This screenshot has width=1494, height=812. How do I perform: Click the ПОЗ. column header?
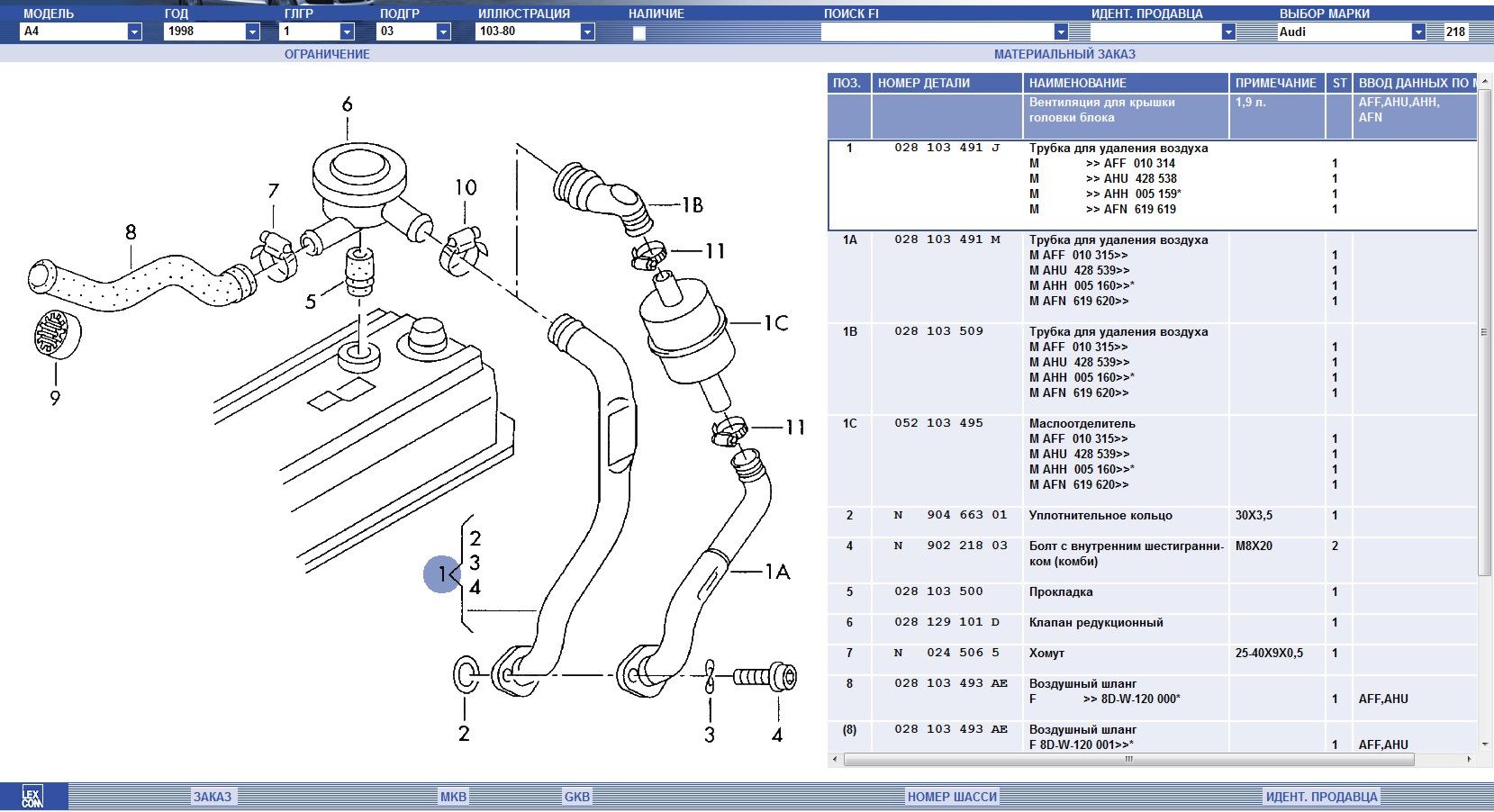point(848,83)
